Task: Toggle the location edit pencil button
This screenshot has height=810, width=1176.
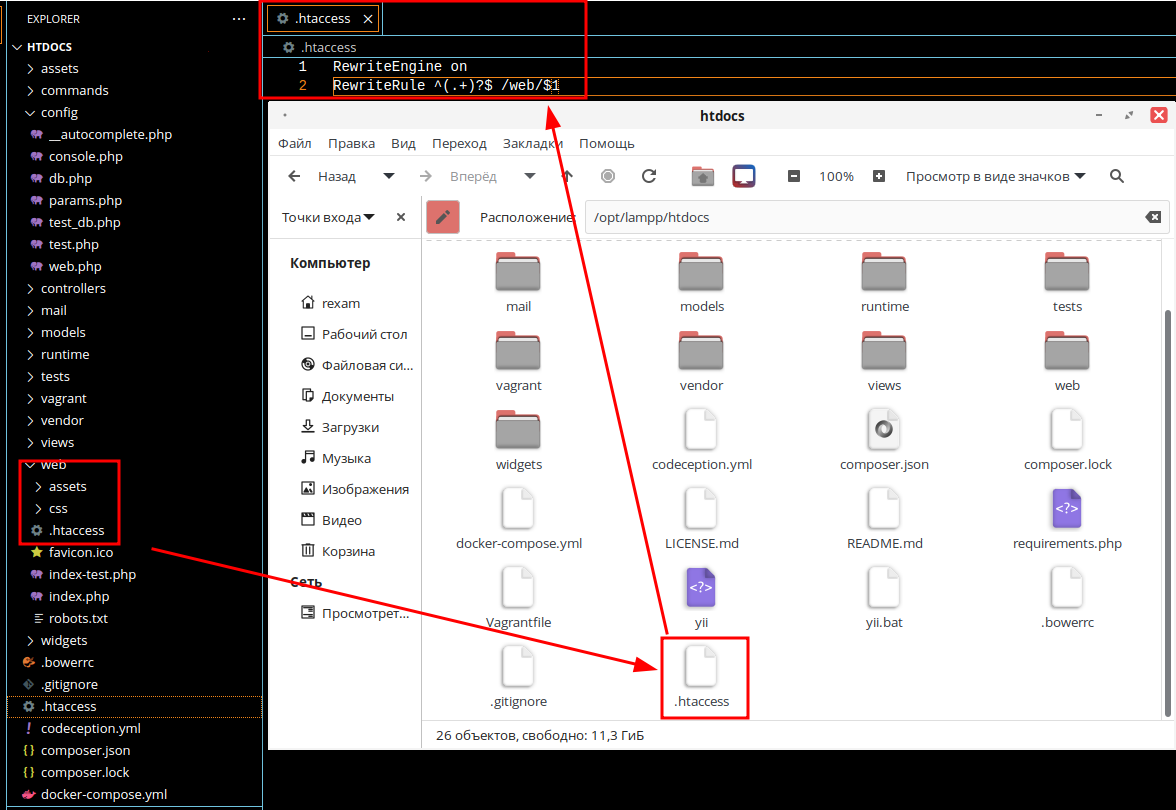Action: pyautogui.click(x=442, y=218)
